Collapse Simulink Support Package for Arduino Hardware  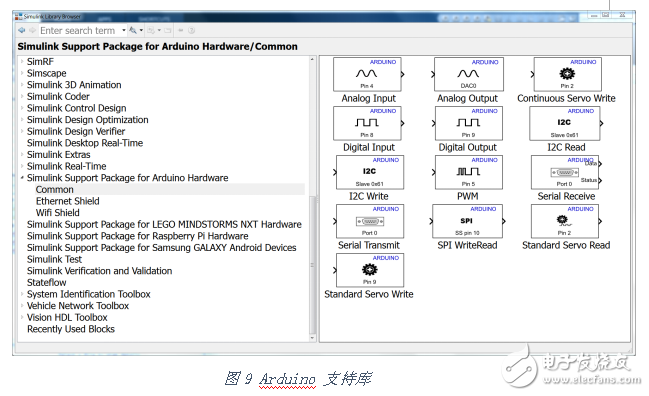22,178
